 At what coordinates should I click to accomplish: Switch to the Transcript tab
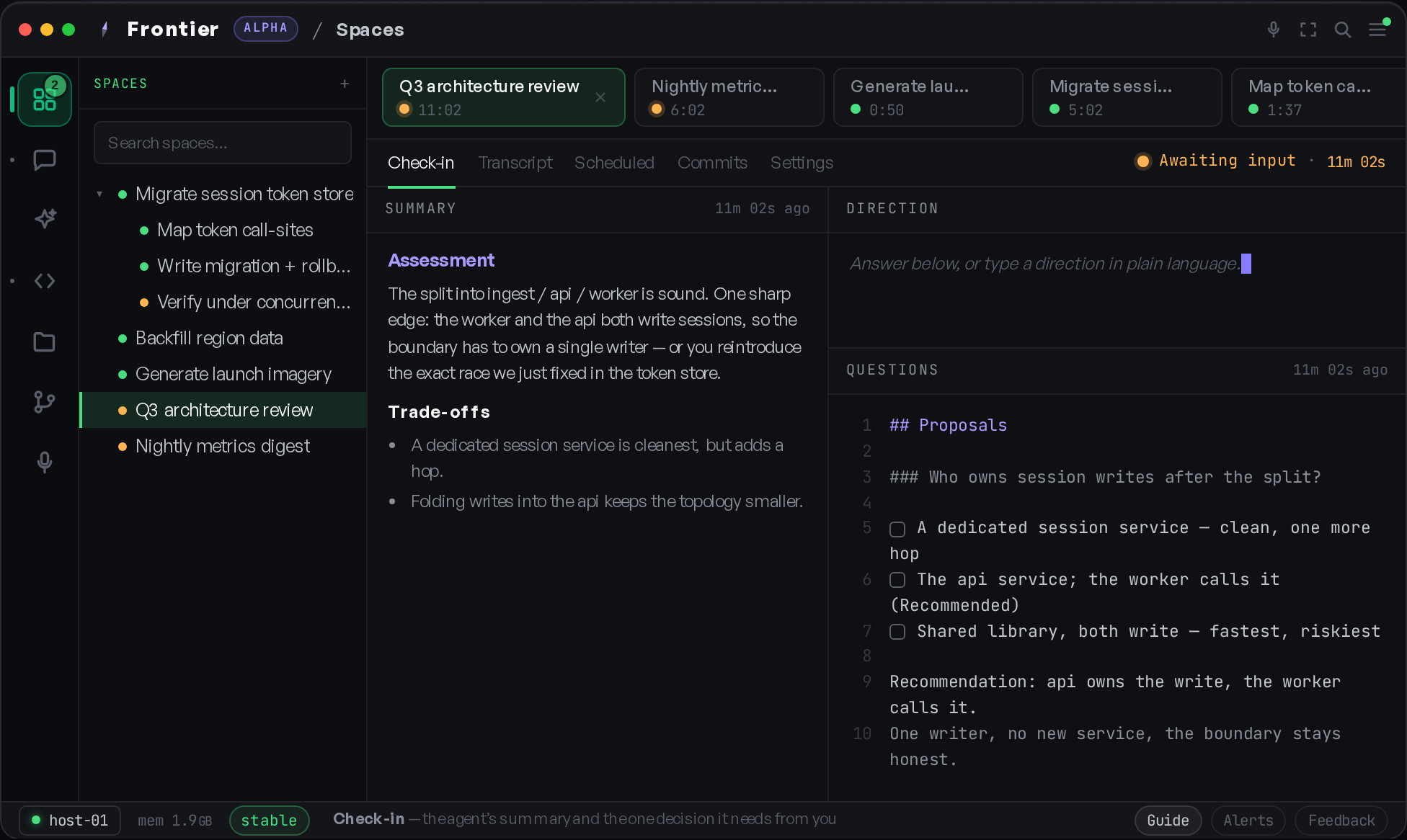pos(515,163)
